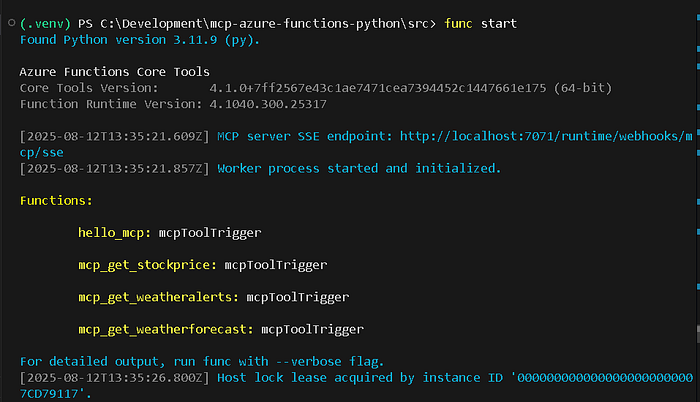Click timestamp 2025-08-12T13:35:21.857Z
Screen dimensions: 700x402
pos(114,168)
